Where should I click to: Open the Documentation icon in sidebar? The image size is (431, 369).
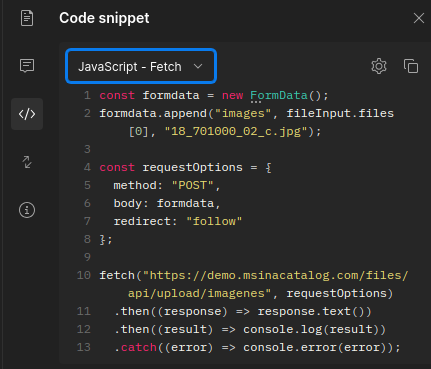pos(27,18)
